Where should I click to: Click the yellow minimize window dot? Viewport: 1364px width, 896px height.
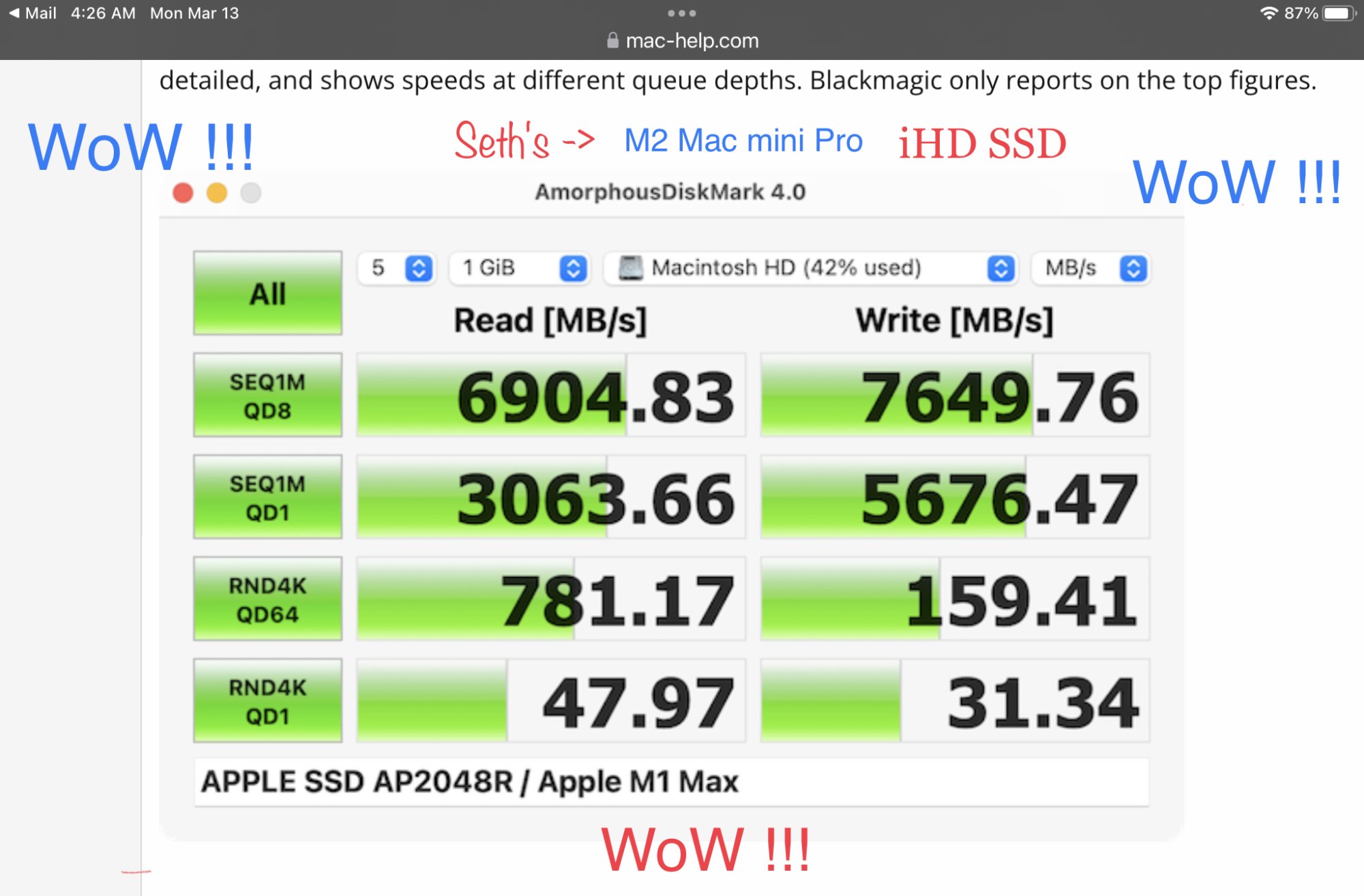(x=217, y=193)
